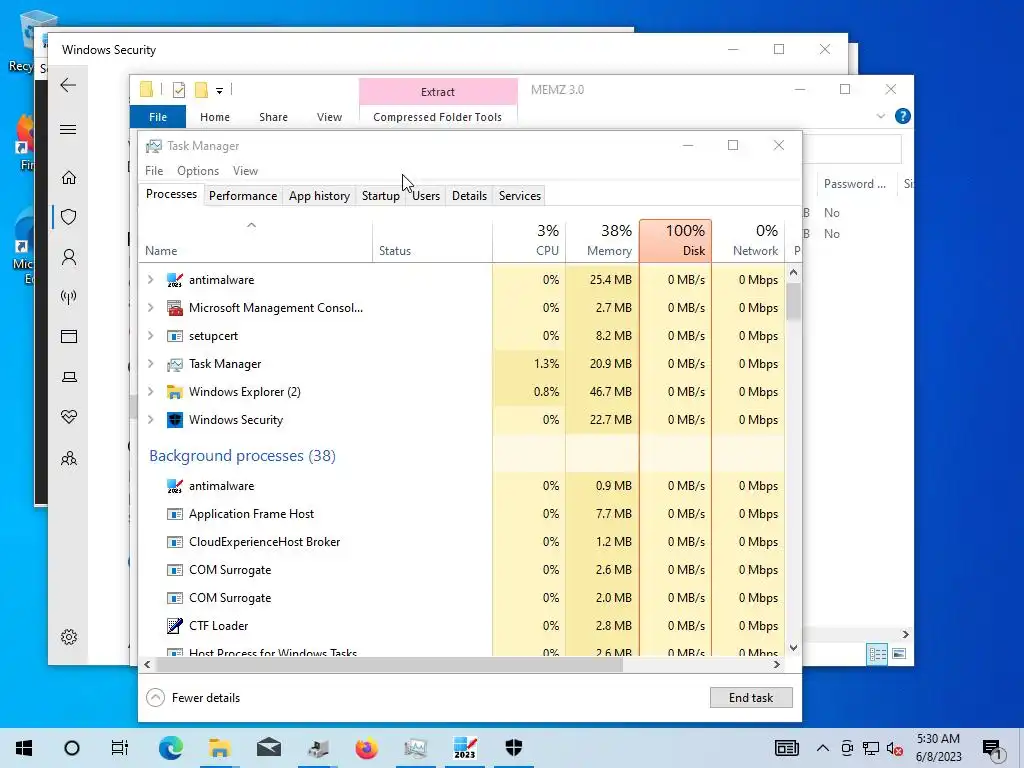Expand the File Explorer ribbon with the chevron arrow
The image size is (1024, 768).
pyautogui.click(x=880, y=116)
